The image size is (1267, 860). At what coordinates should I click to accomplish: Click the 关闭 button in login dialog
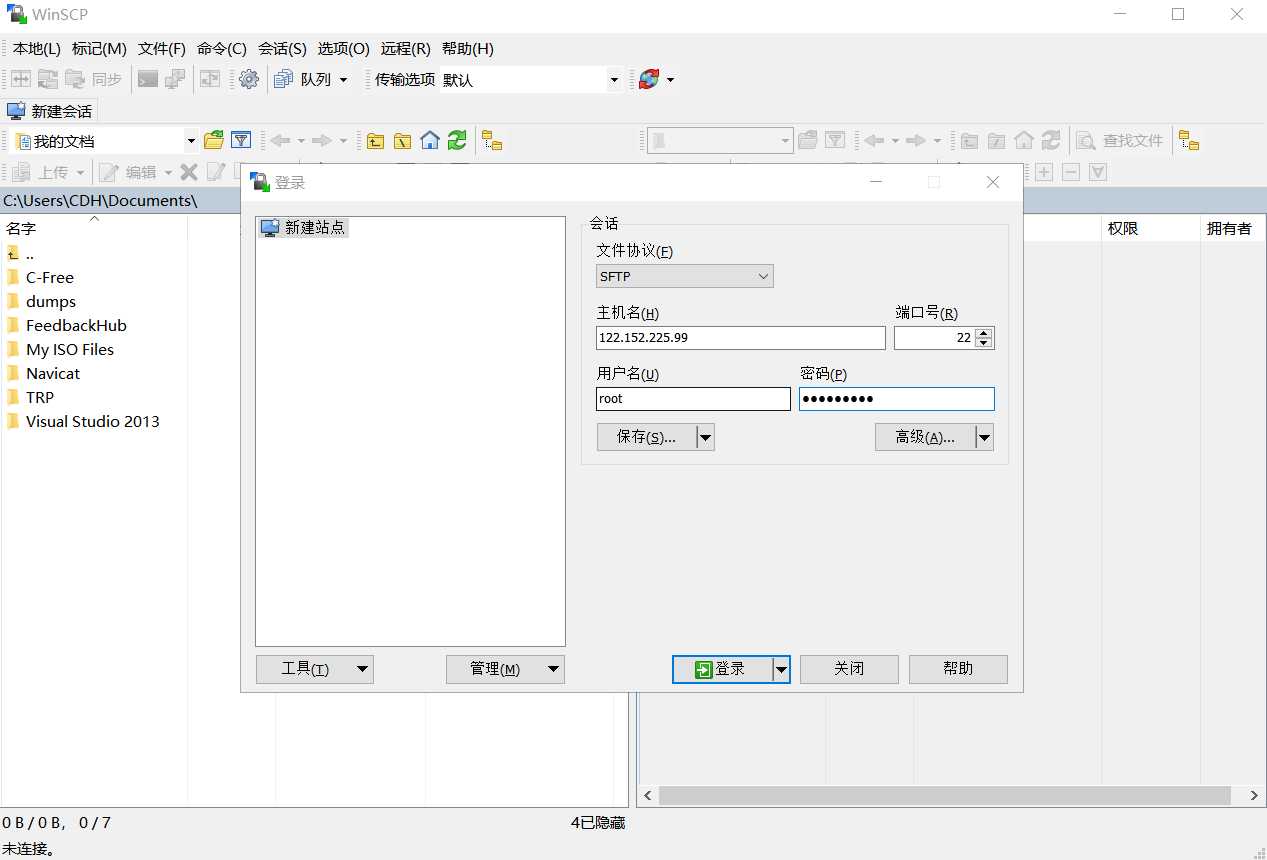(849, 669)
